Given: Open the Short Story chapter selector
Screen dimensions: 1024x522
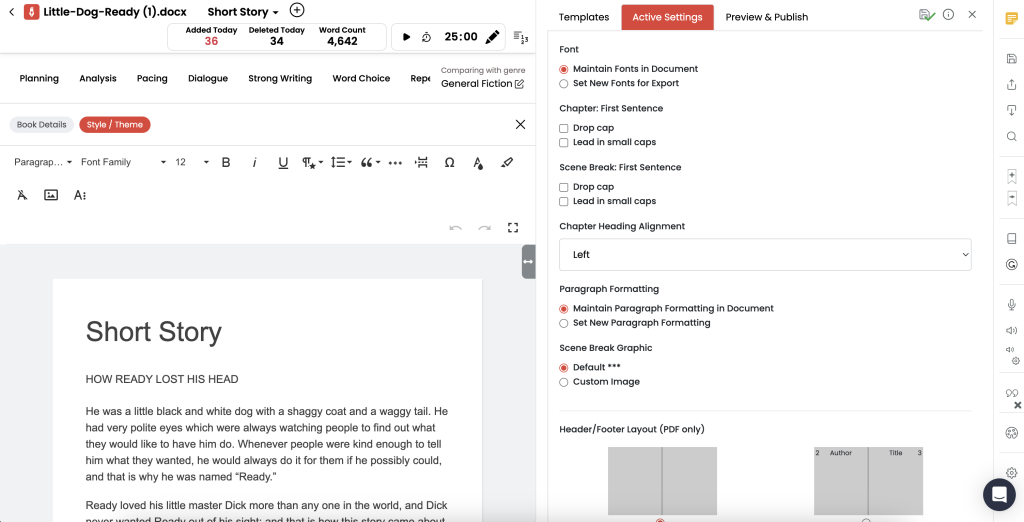Looking at the screenshot, I should (x=243, y=12).
